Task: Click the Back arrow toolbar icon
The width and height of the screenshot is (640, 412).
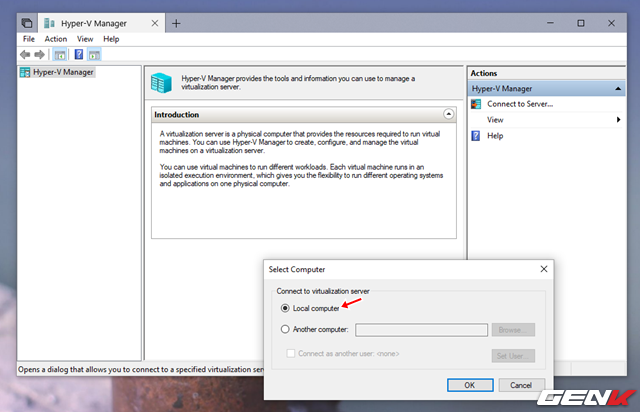Action: pyautogui.click(x=25, y=54)
